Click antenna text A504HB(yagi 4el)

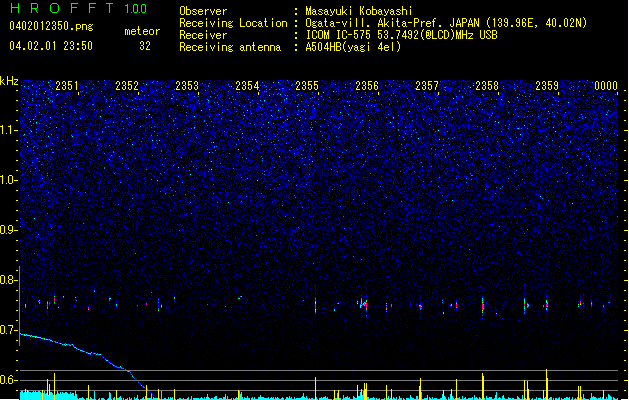pyautogui.click(x=353, y=47)
